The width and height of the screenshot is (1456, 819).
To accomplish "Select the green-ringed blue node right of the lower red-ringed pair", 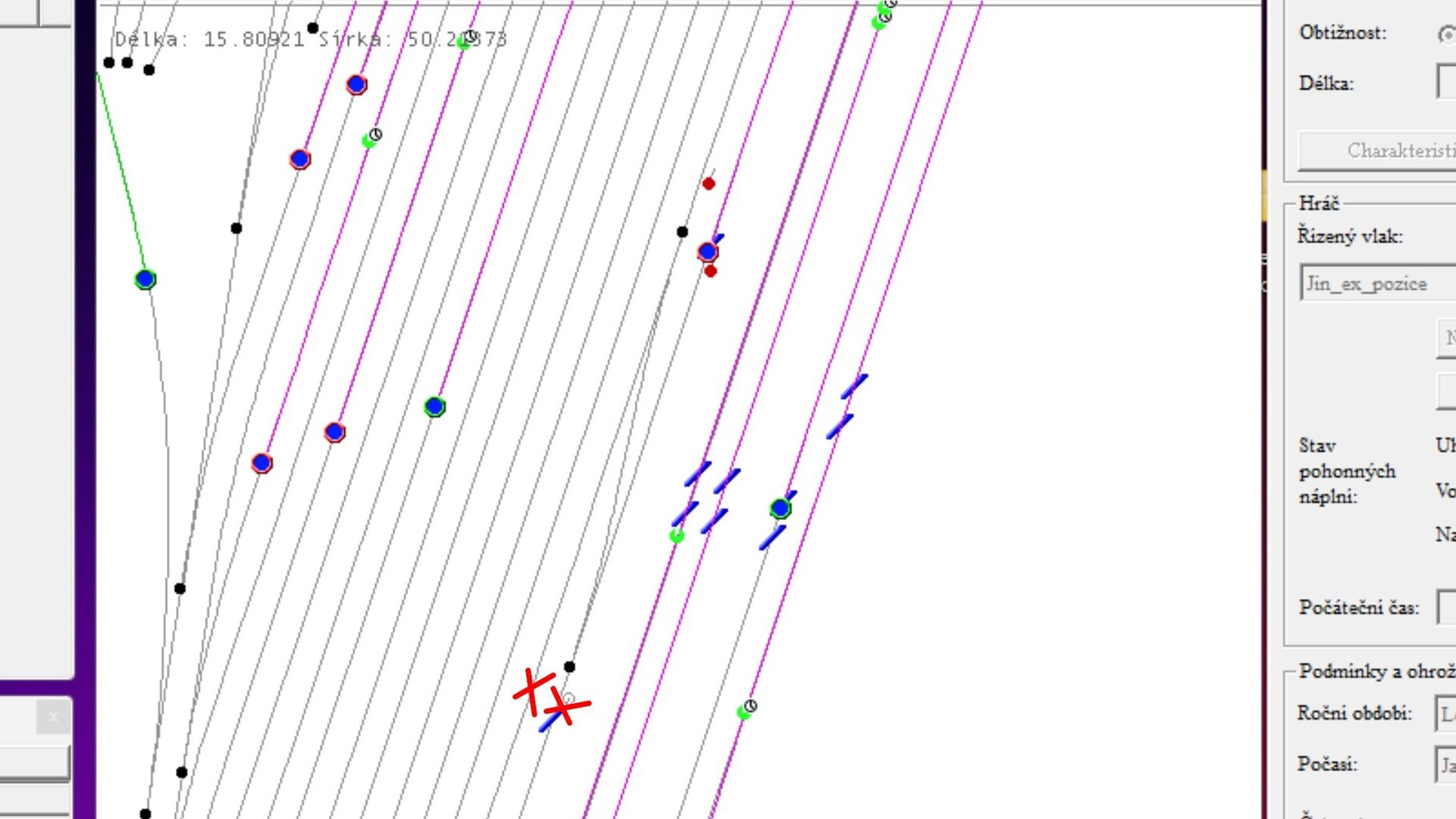I will tap(434, 406).
